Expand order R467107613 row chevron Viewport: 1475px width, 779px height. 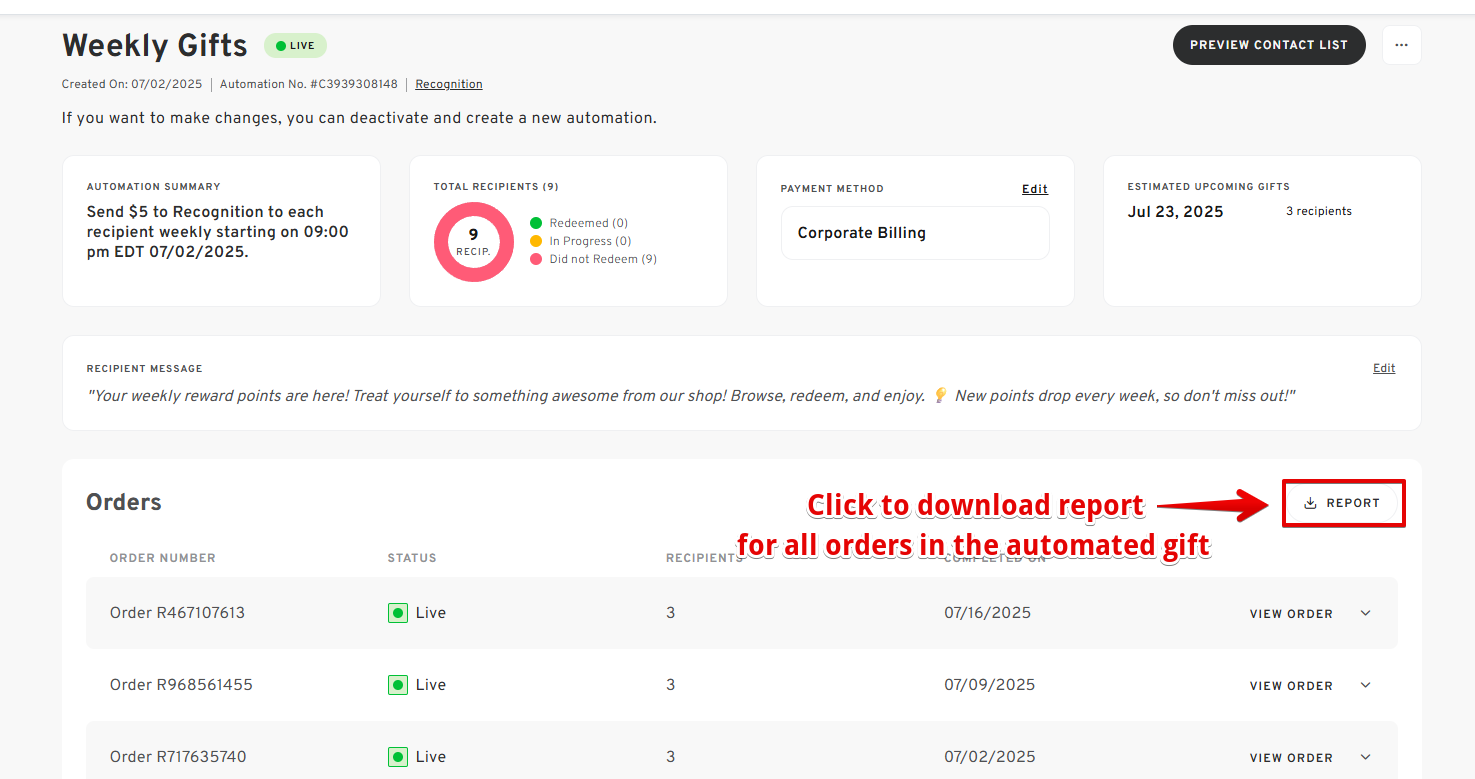[1366, 613]
